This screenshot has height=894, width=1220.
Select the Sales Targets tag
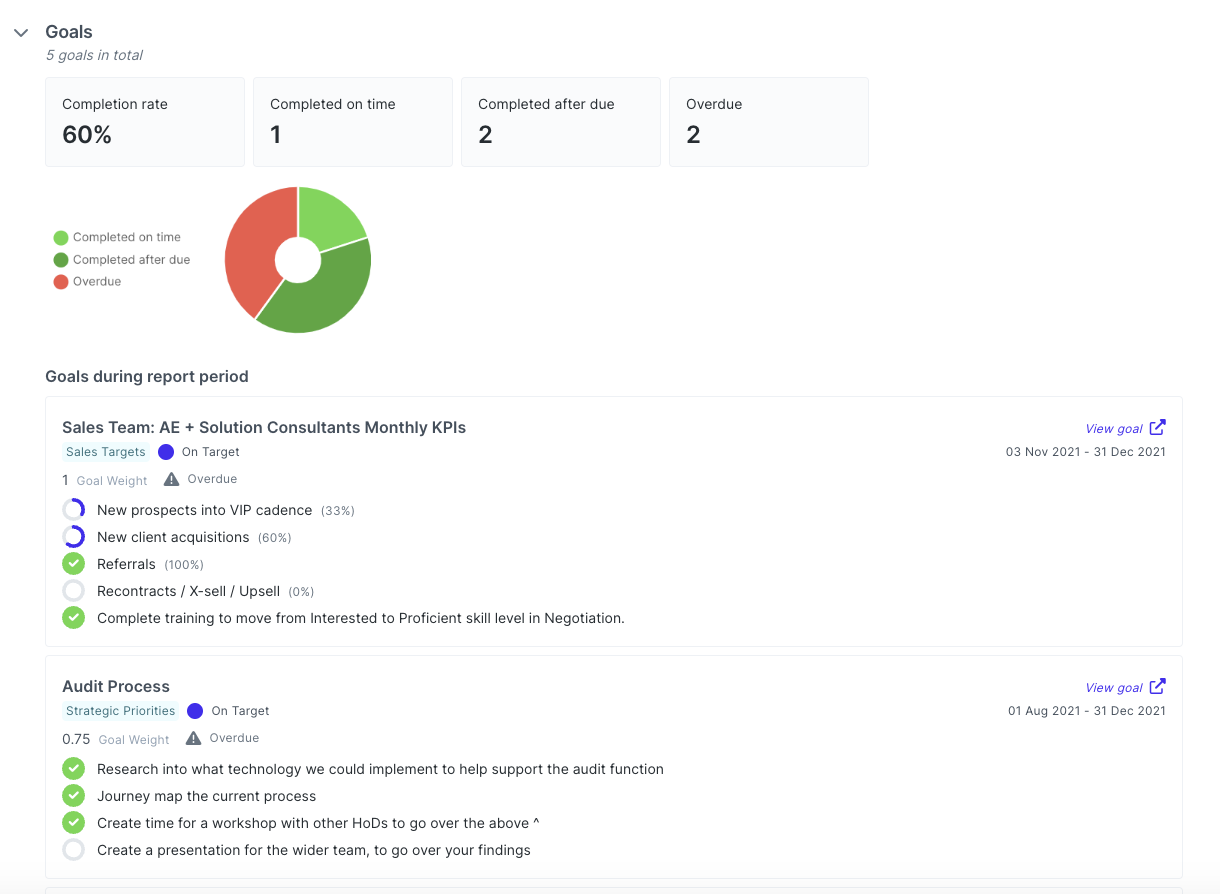point(105,452)
